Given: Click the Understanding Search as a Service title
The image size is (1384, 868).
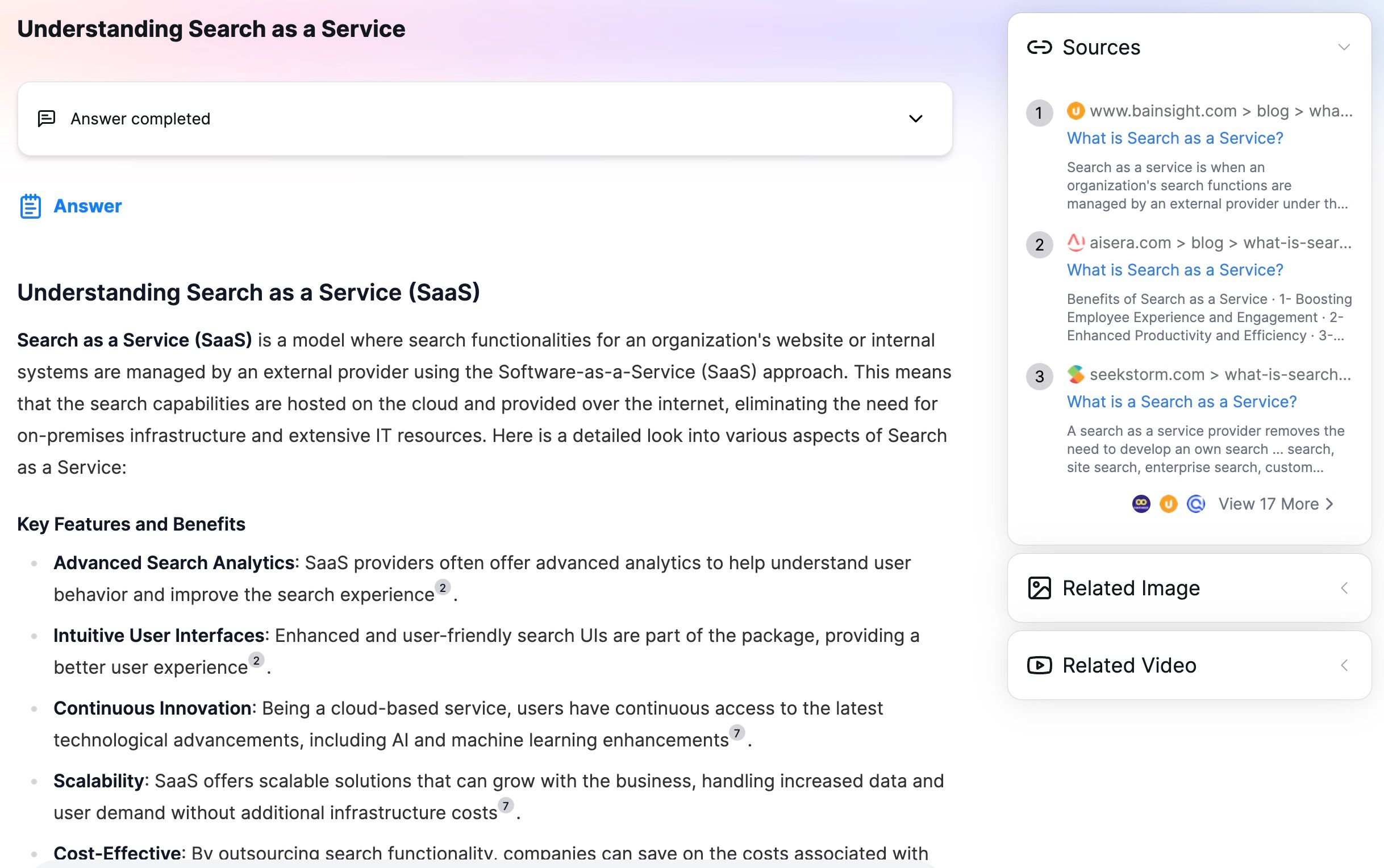Looking at the screenshot, I should tap(210, 28).
